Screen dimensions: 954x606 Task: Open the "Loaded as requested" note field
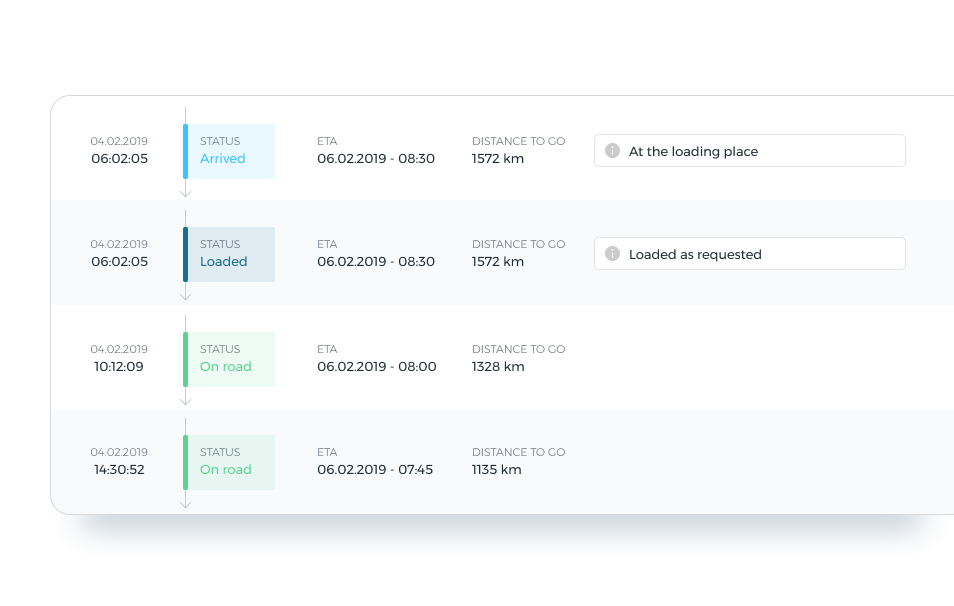click(x=750, y=254)
